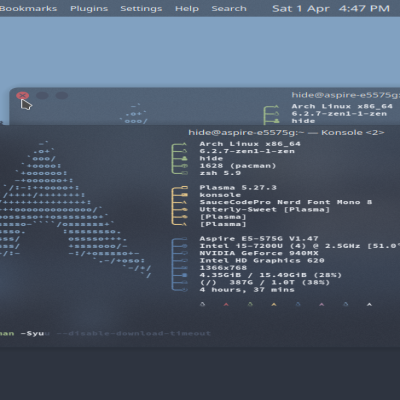Click '6.2.7-zen1-1-zen' in the Konsole <2> window
Image resolution: width=400 pixels, height=400 pixels.
pos(247,151)
